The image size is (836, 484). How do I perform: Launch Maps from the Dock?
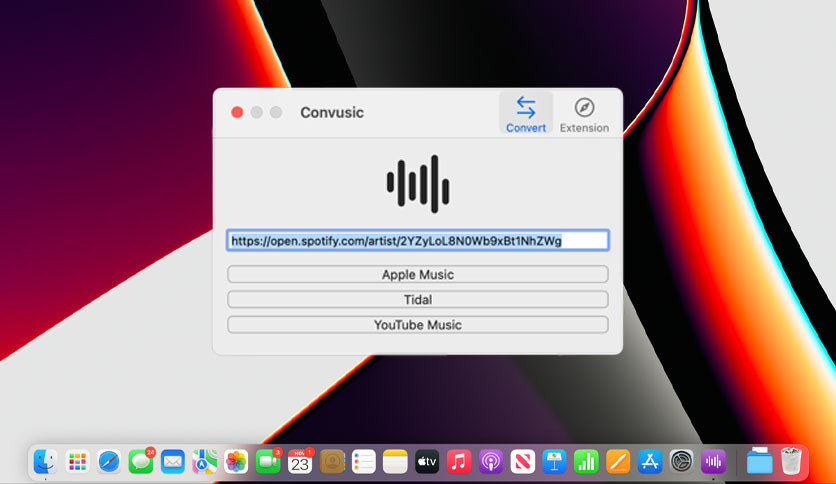(x=205, y=461)
